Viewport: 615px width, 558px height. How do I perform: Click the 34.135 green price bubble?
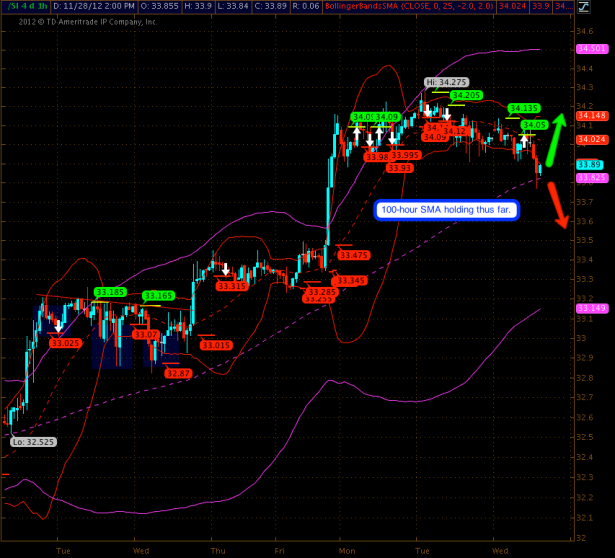click(x=524, y=108)
